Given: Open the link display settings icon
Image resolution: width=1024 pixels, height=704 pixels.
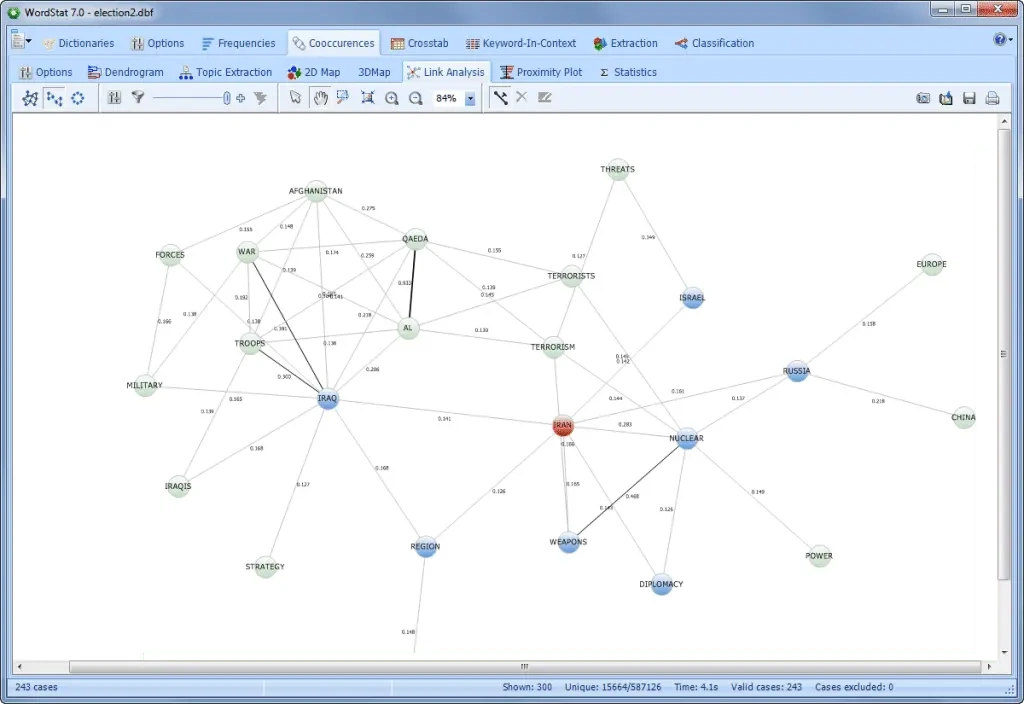Looking at the screenshot, I should coord(114,98).
